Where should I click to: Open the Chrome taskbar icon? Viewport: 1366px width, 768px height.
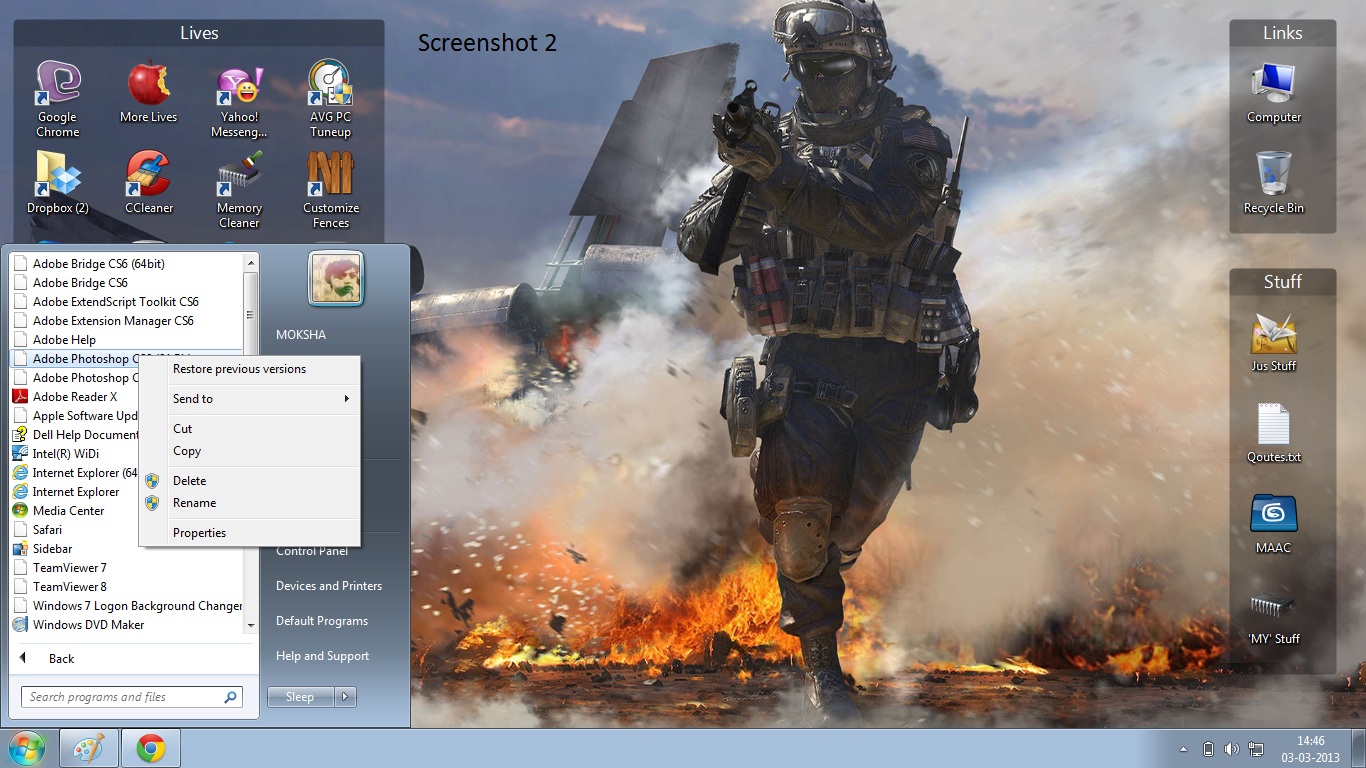pyautogui.click(x=151, y=748)
